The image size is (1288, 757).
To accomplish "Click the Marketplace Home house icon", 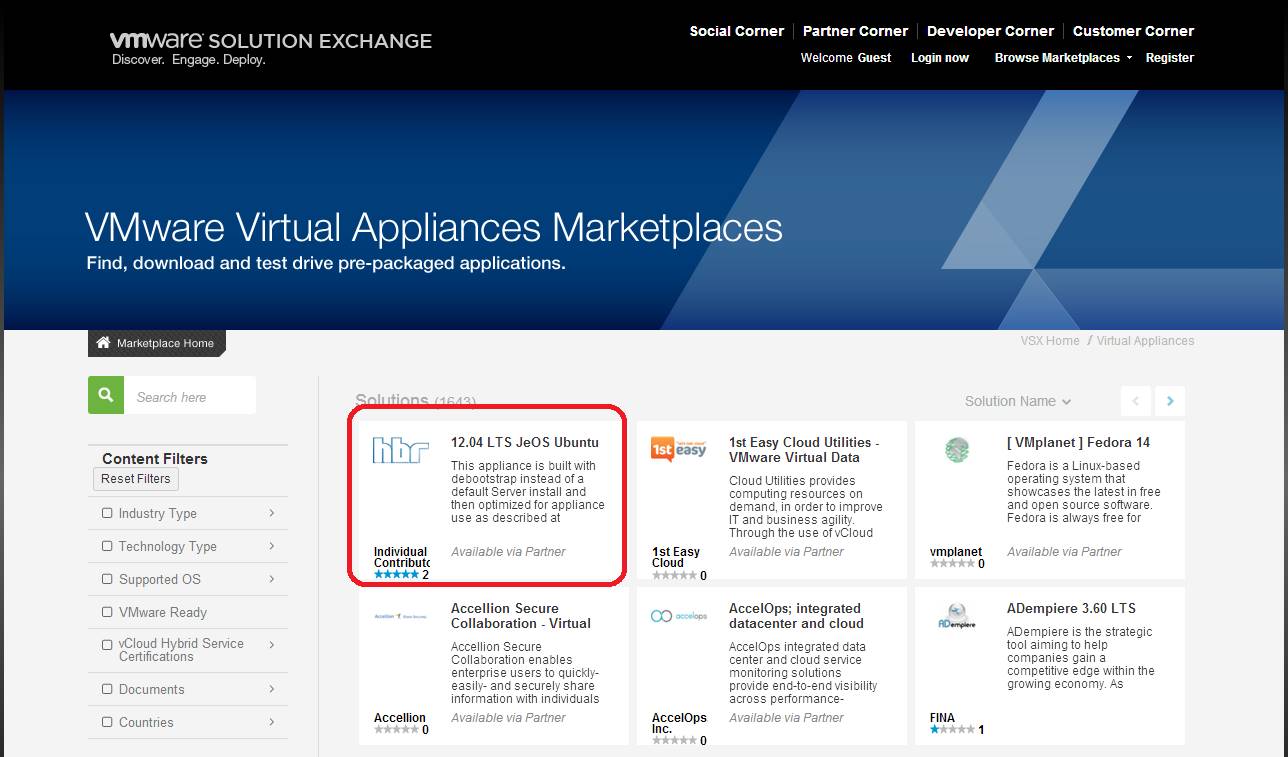I will coord(103,343).
